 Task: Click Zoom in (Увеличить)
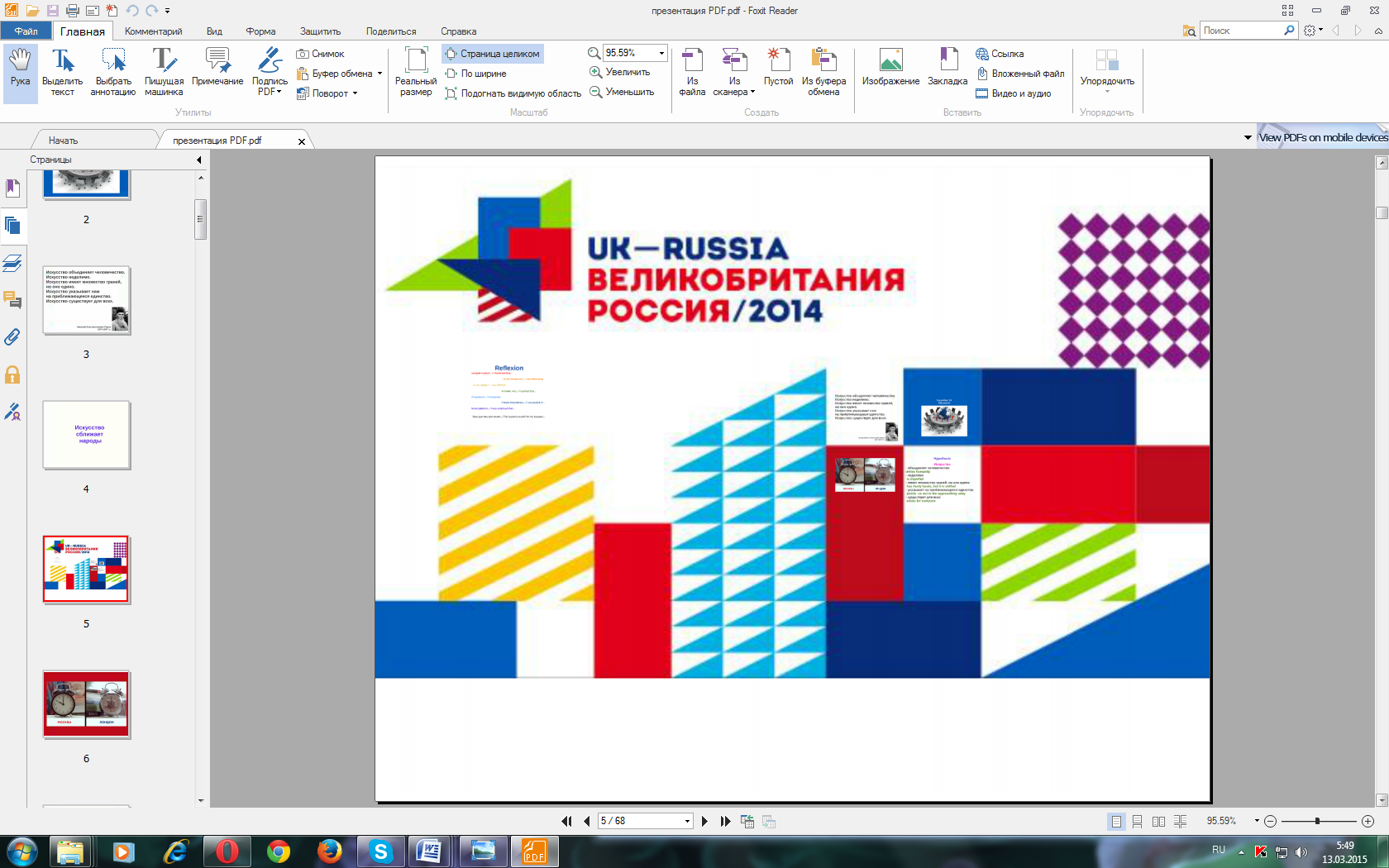[620, 72]
